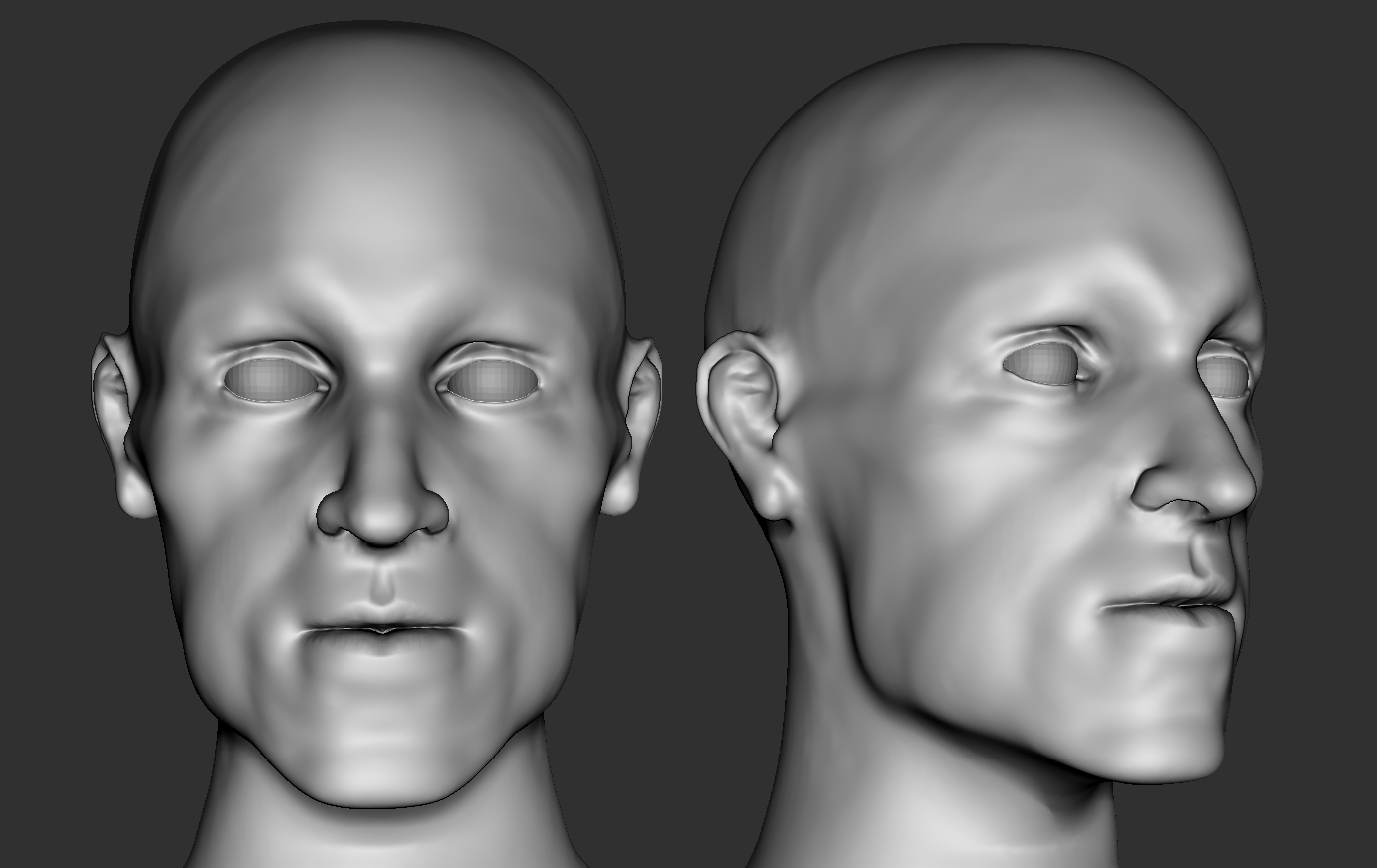This screenshot has width=1377, height=868.
Task: Click the nose tip of the front-facing head
Action: [x=382, y=518]
